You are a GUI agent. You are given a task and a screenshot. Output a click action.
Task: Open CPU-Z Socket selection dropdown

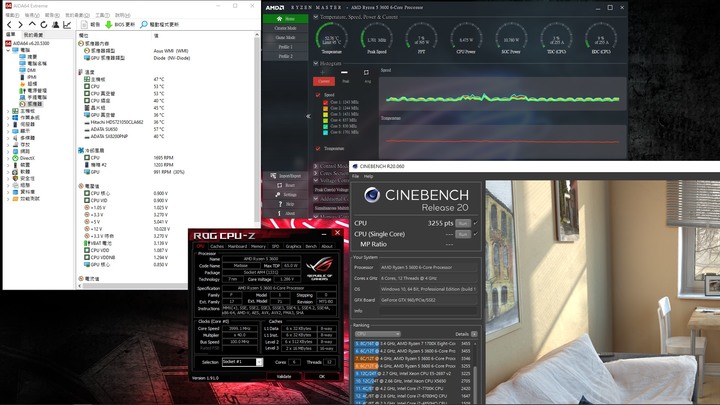point(242,362)
